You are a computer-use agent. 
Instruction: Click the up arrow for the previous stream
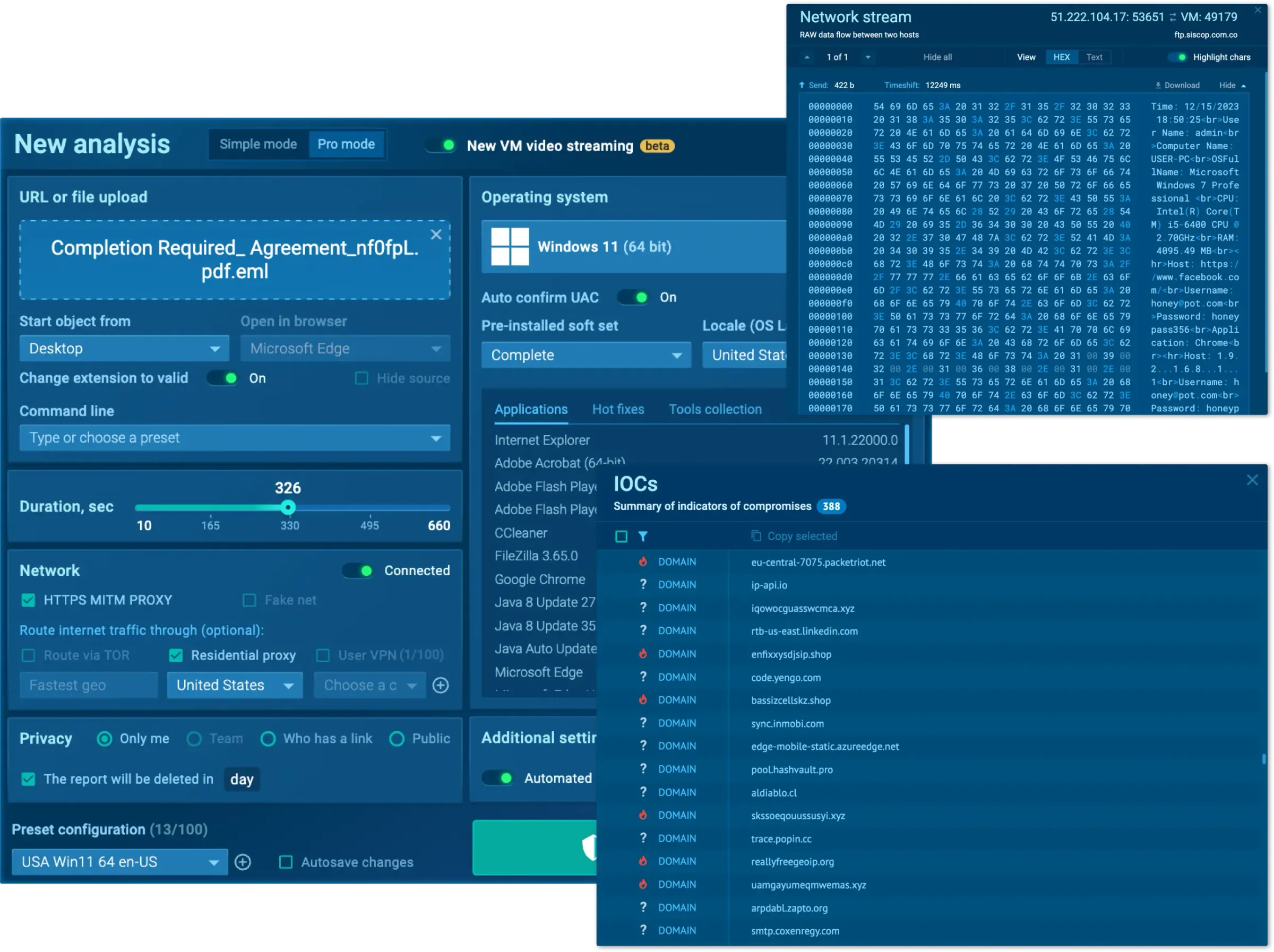click(x=807, y=57)
